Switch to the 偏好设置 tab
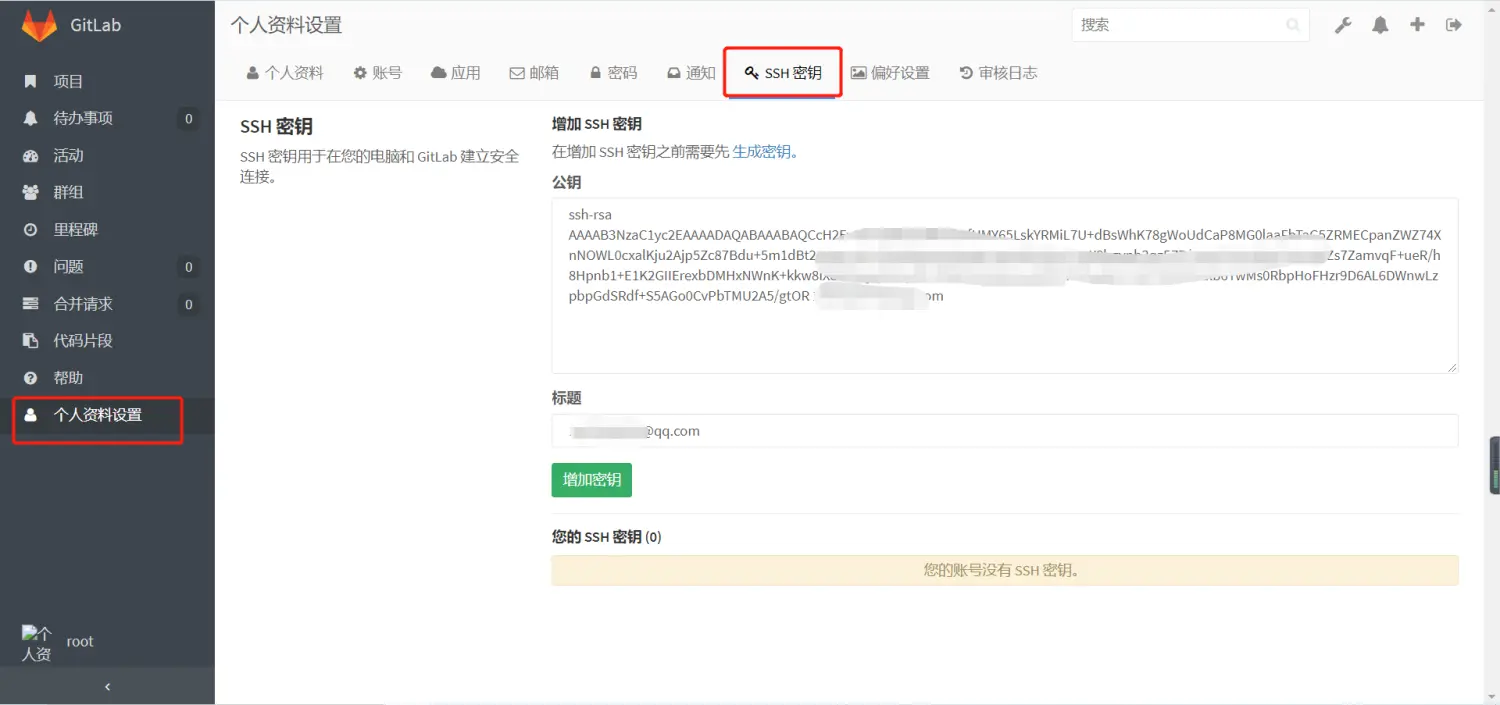 click(x=890, y=71)
